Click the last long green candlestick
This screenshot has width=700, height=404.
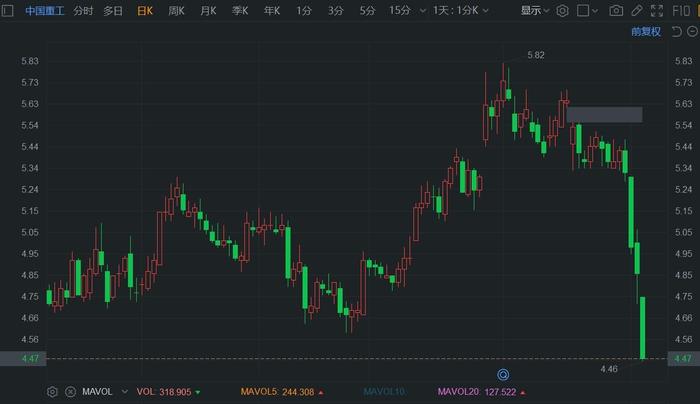[643, 328]
